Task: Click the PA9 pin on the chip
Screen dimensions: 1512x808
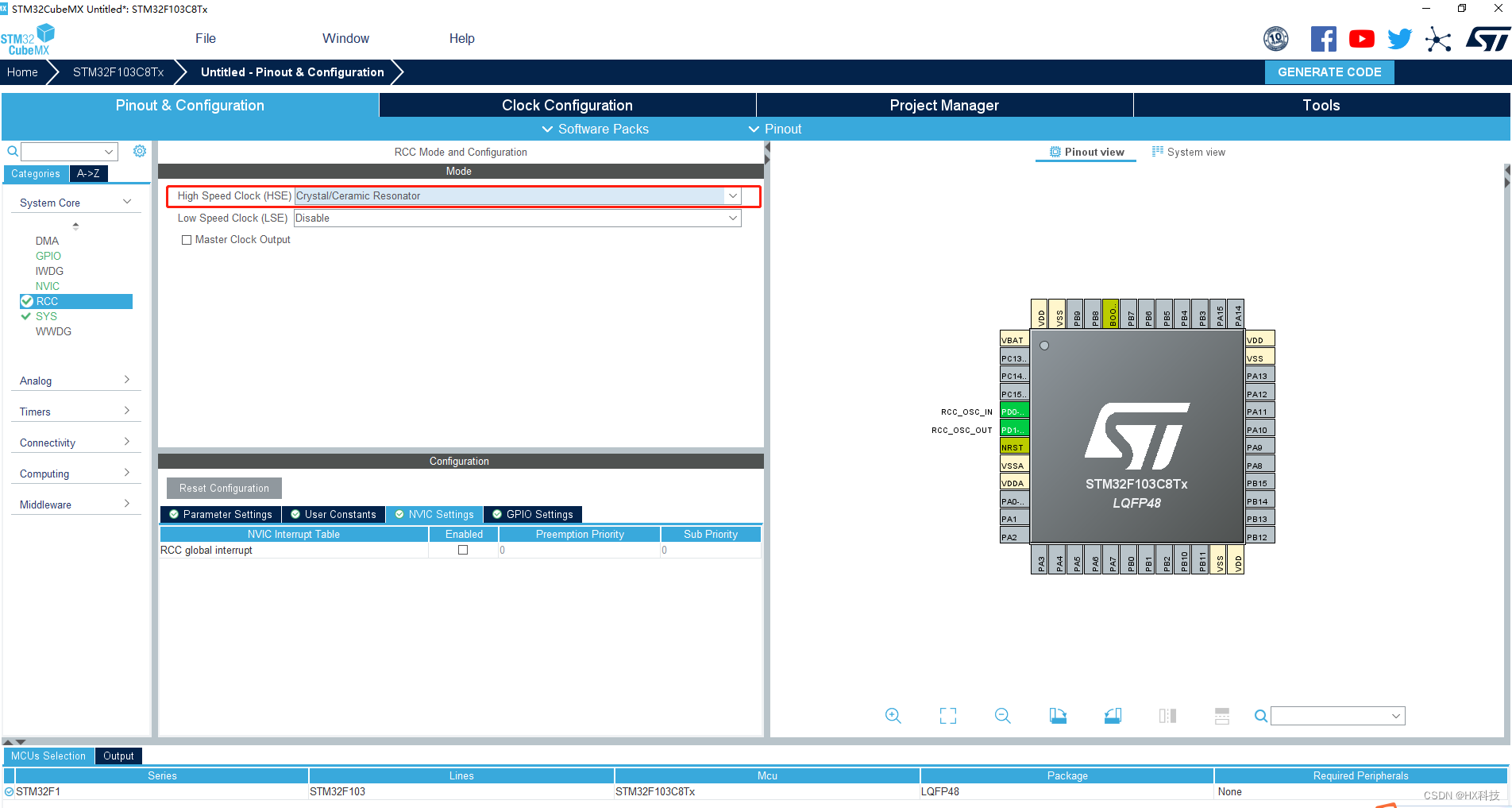Action: [1259, 447]
